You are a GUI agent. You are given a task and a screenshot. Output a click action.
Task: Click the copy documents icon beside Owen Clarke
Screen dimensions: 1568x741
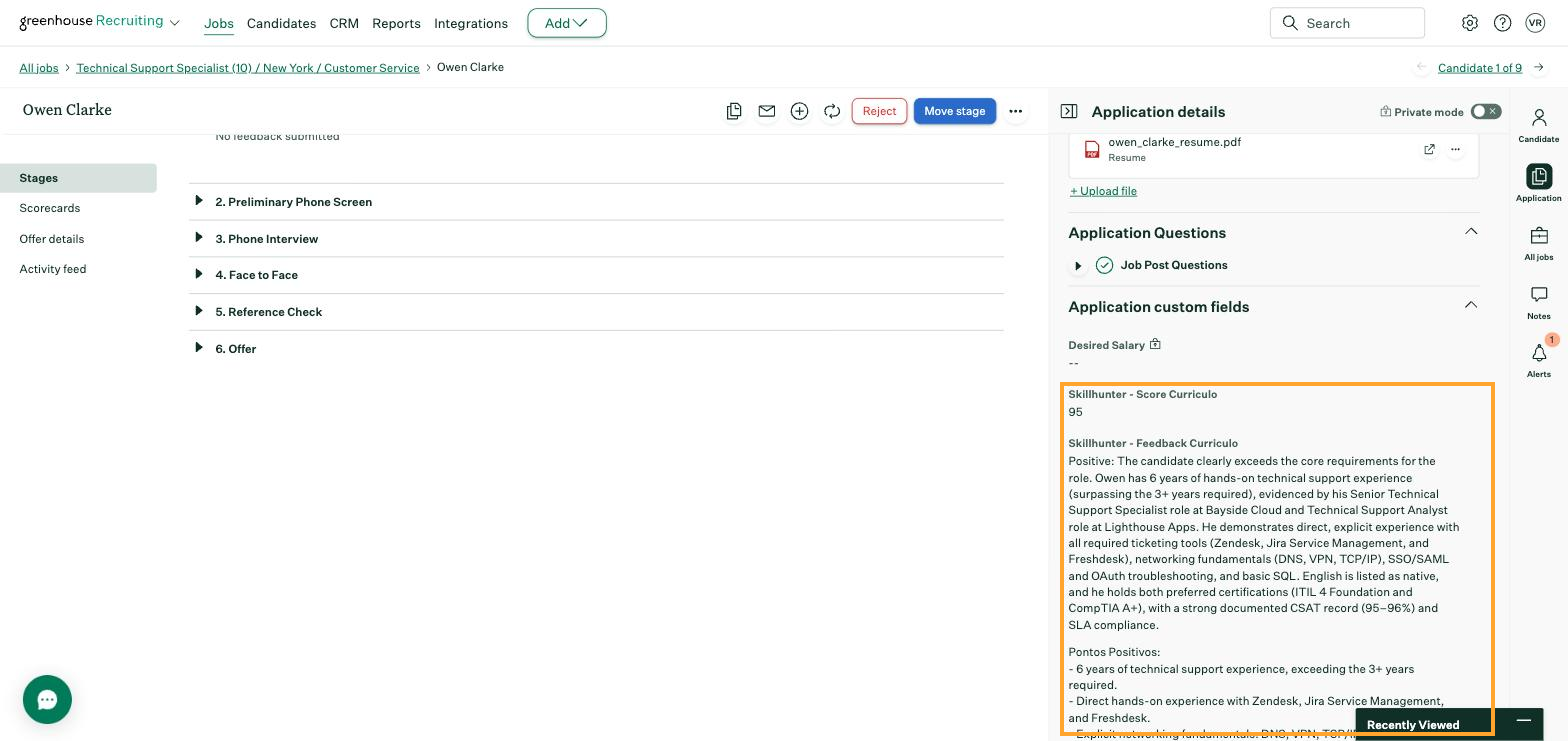tap(734, 111)
